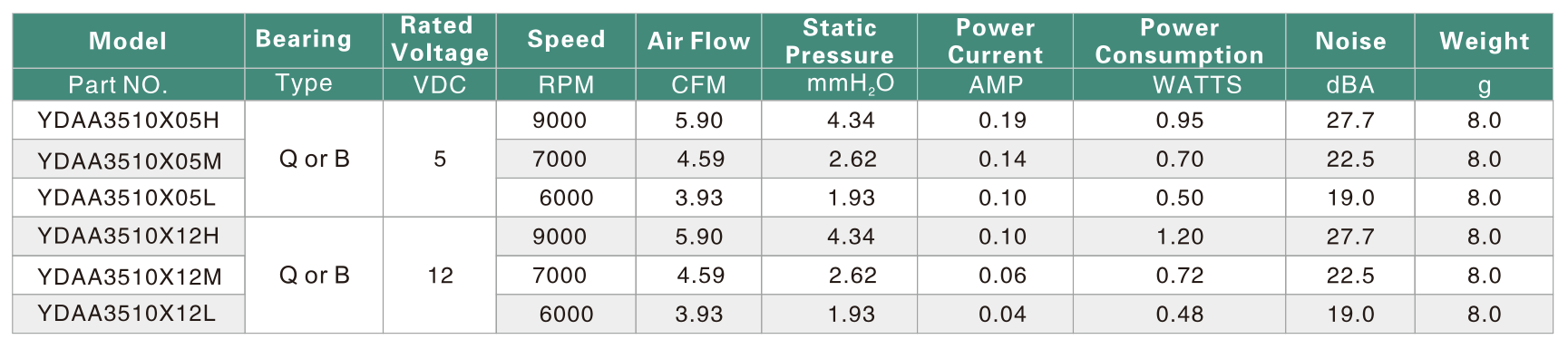The image size is (1568, 349).
Task: Click the Rated Voltage header cell
Action: pos(440,39)
